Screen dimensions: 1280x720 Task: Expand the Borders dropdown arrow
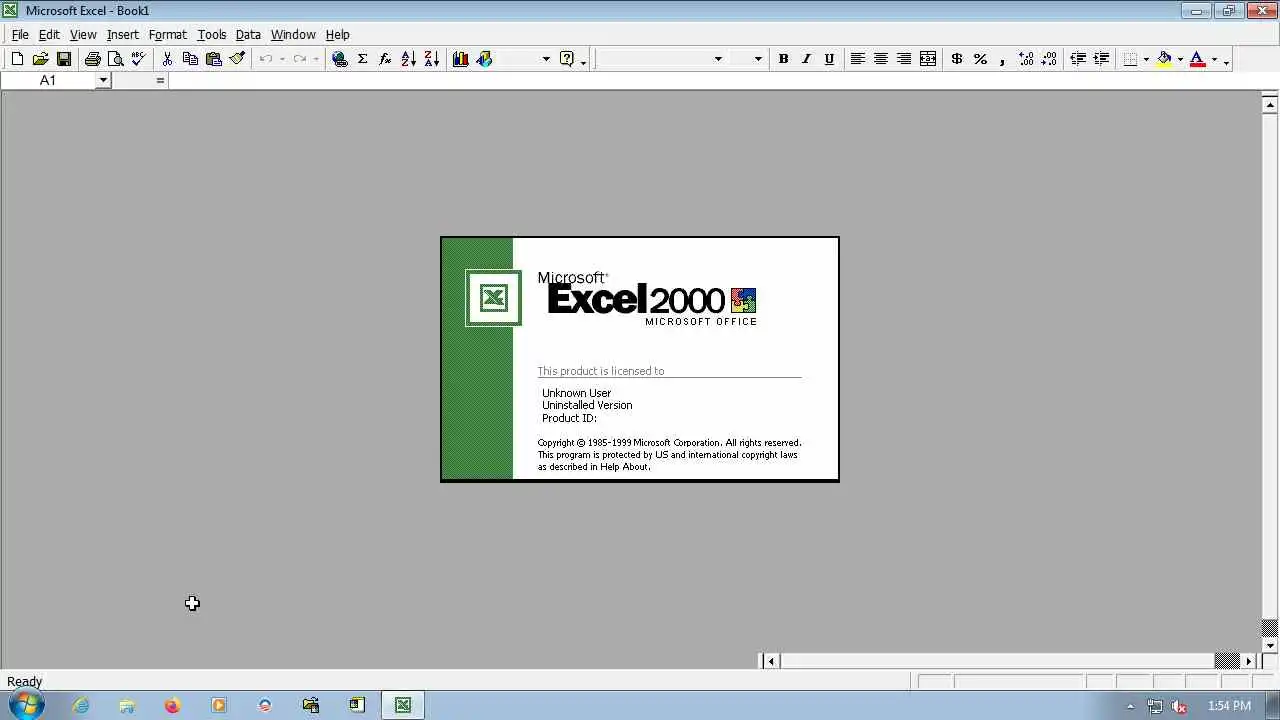coord(1146,59)
